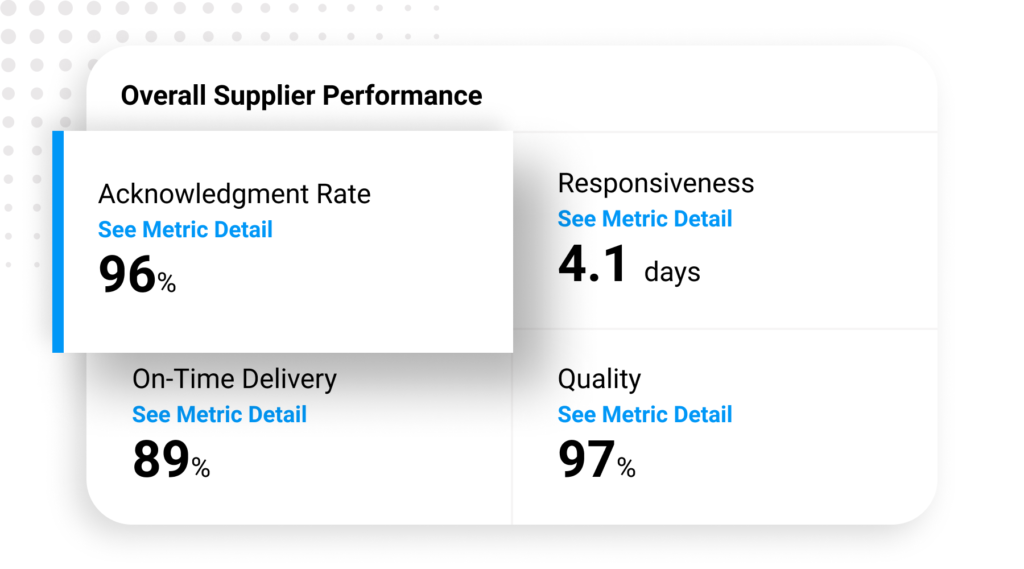Open See Metric Detail under Acknowledgment Rate
Viewport: 1024px width, 569px height.
[x=185, y=229]
